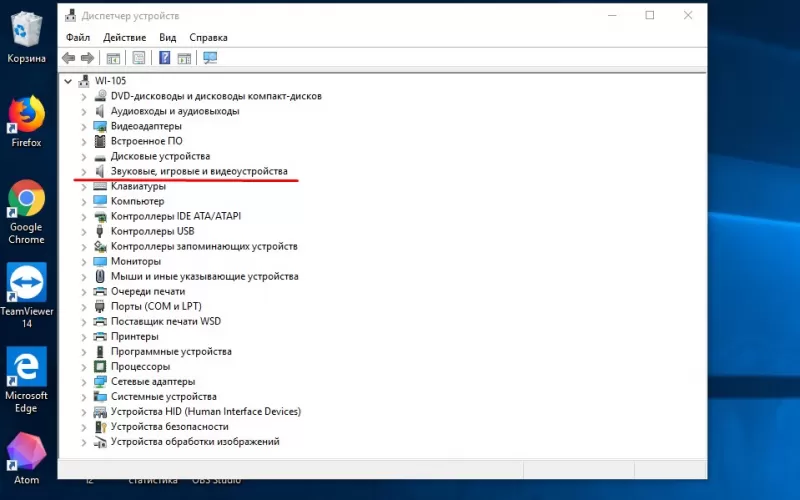Open Atom editor desktop shortcut
The width and height of the screenshot is (800, 500).
(27, 458)
